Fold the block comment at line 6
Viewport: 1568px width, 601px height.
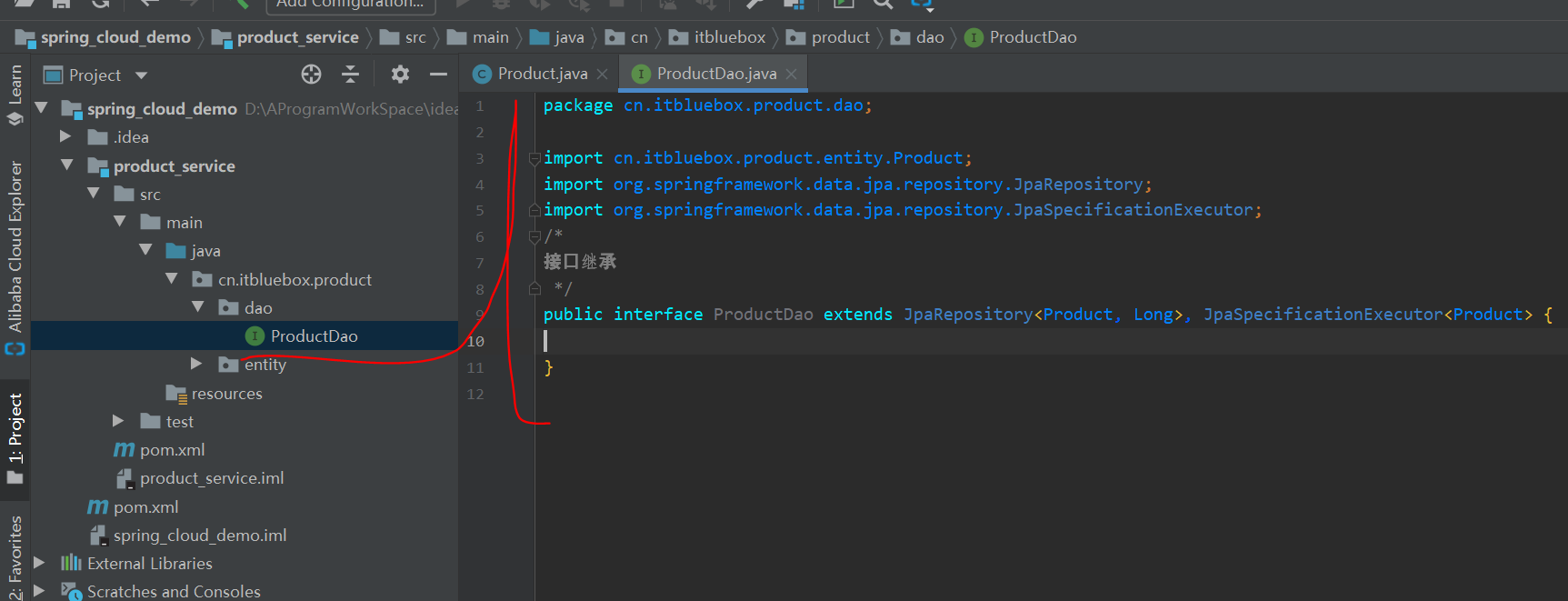534,237
